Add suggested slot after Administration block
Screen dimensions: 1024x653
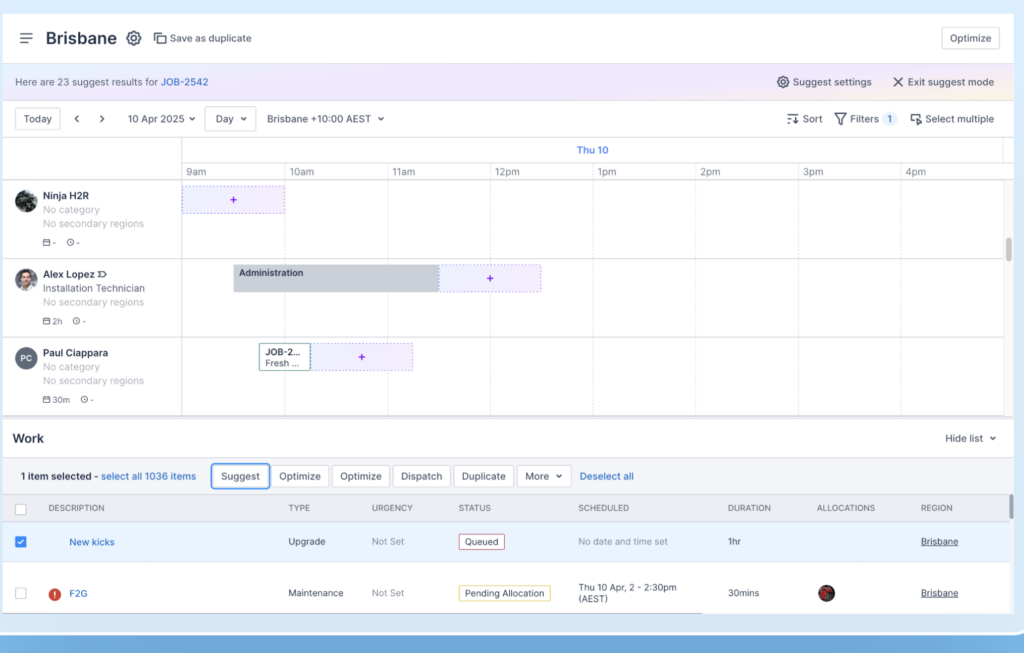click(x=490, y=278)
